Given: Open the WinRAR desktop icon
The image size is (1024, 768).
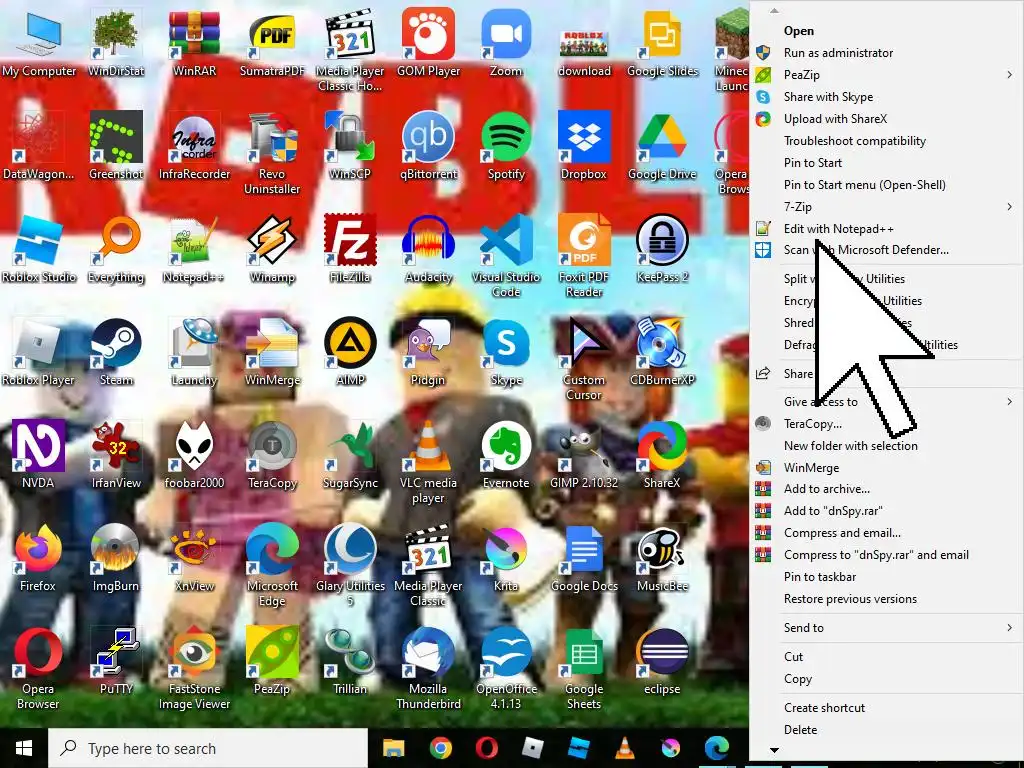Looking at the screenshot, I should [194, 42].
